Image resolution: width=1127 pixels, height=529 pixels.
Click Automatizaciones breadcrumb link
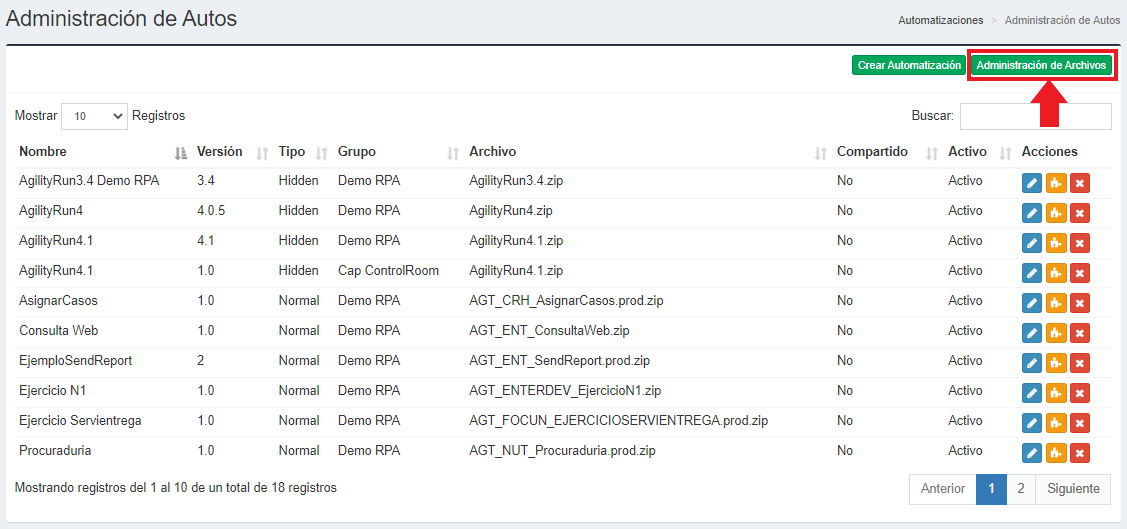(x=940, y=20)
